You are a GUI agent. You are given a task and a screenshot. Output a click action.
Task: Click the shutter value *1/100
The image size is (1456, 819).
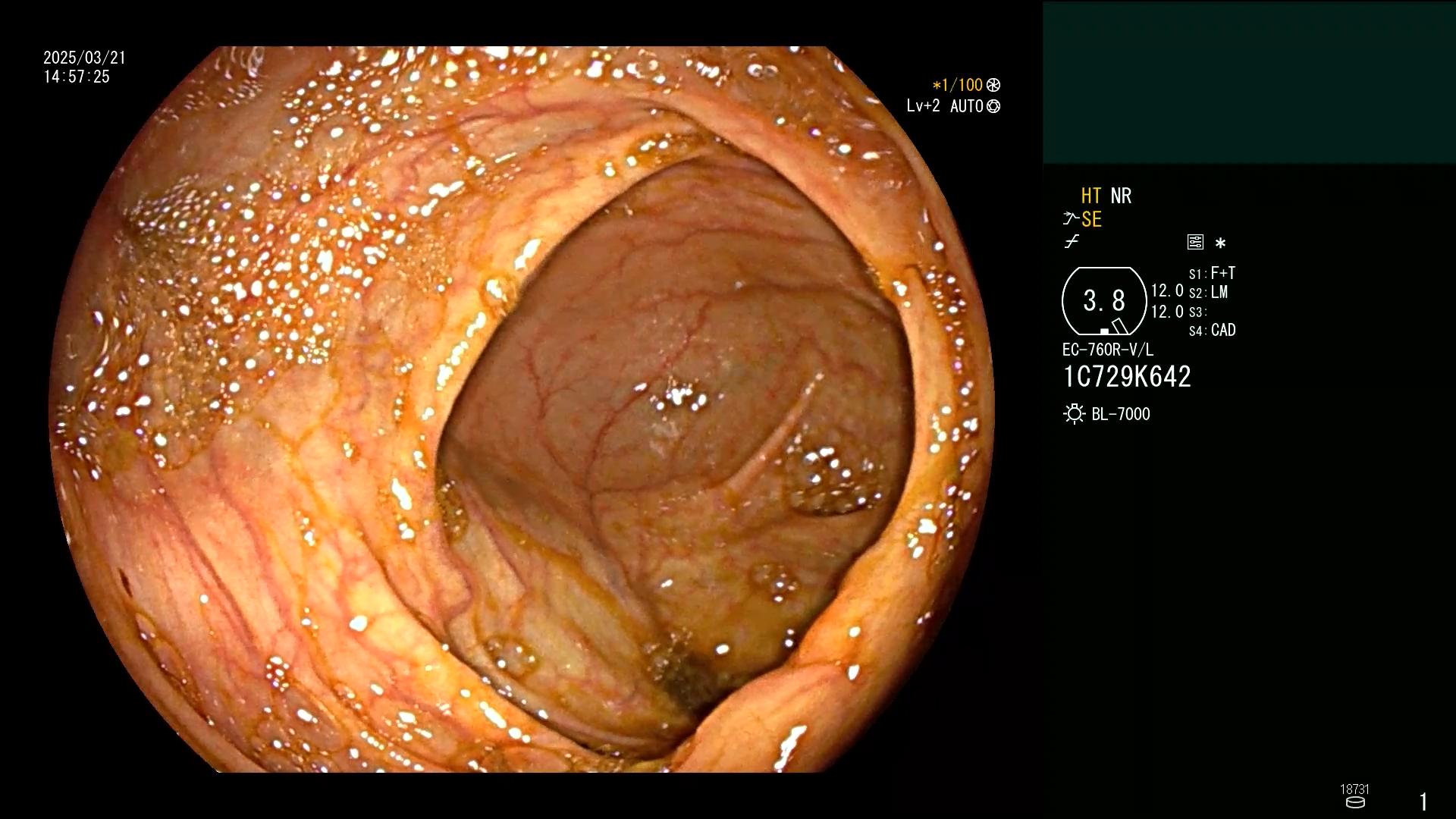[957, 85]
